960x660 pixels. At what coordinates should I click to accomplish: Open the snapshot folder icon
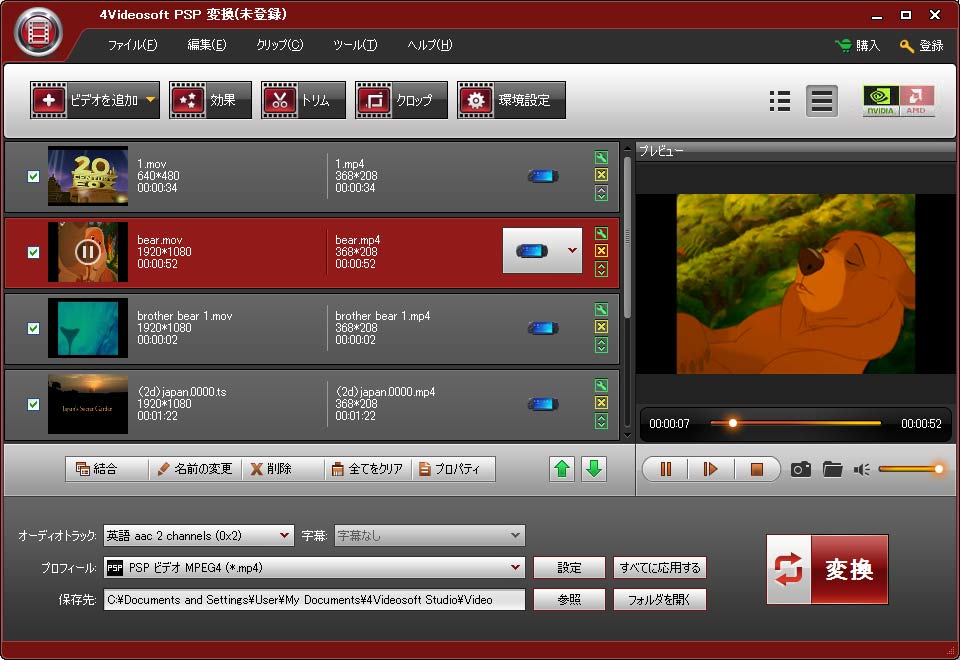(x=832, y=469)
